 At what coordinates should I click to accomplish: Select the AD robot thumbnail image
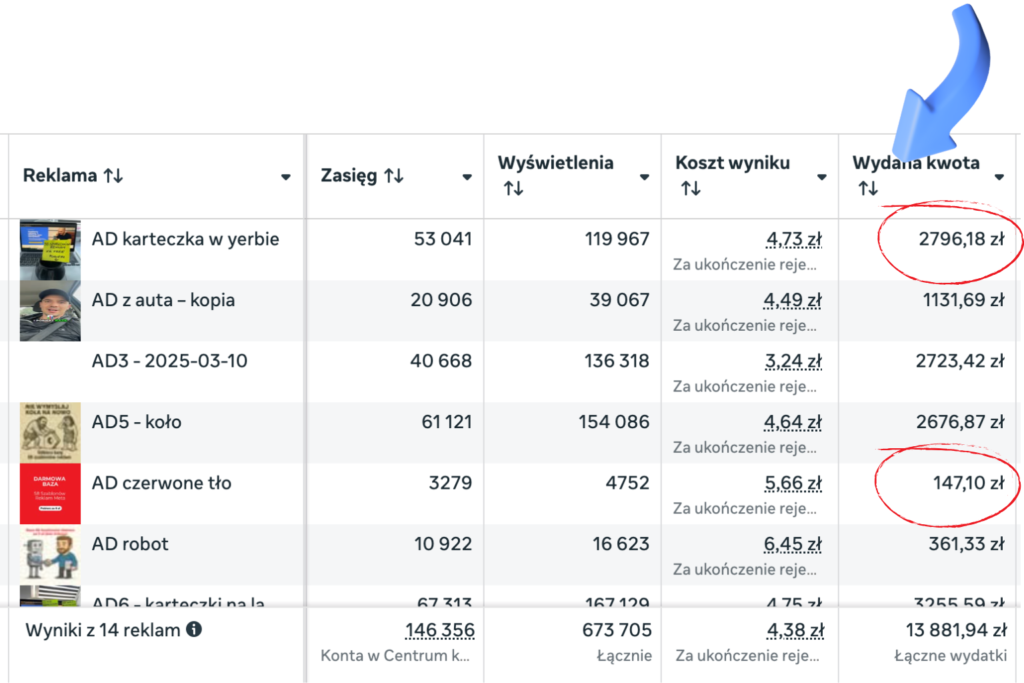[50, 554]
